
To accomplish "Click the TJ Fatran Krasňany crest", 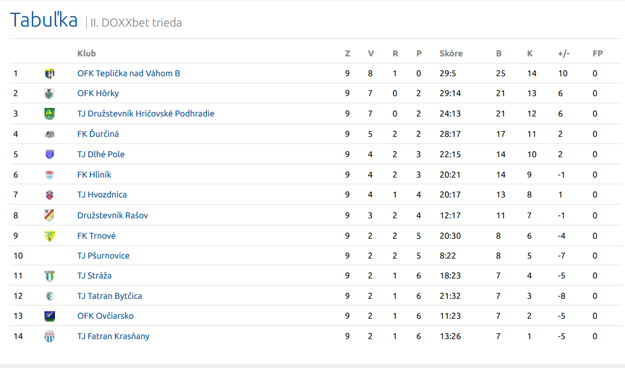I will pos(49,337).
